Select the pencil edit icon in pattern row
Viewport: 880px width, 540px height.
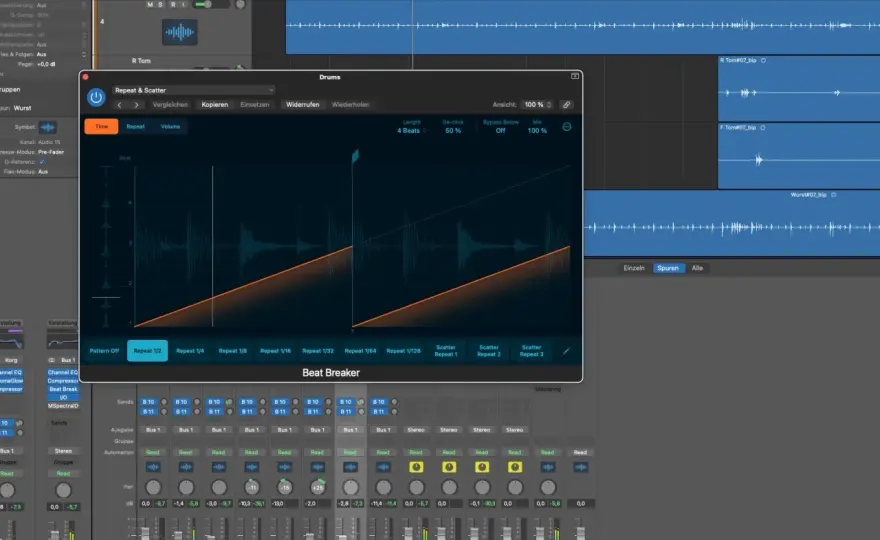tap(566, 351)
